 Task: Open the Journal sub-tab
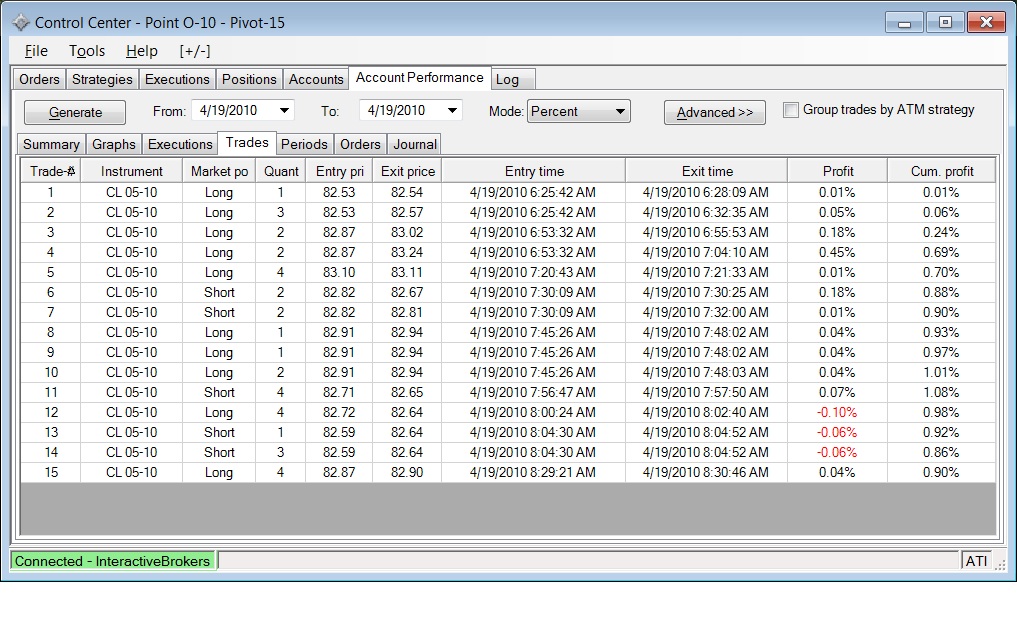pyautogui.click(x=415, y=144)
